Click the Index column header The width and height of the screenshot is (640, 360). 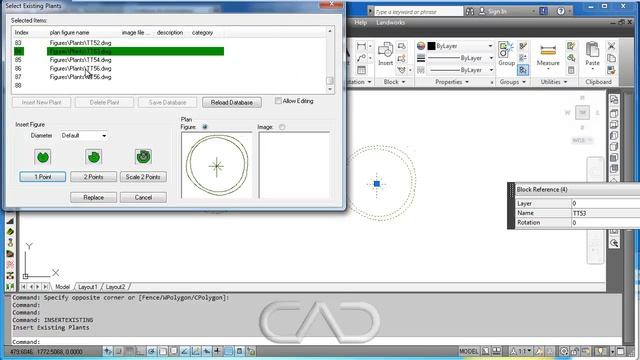coord(22,32)
